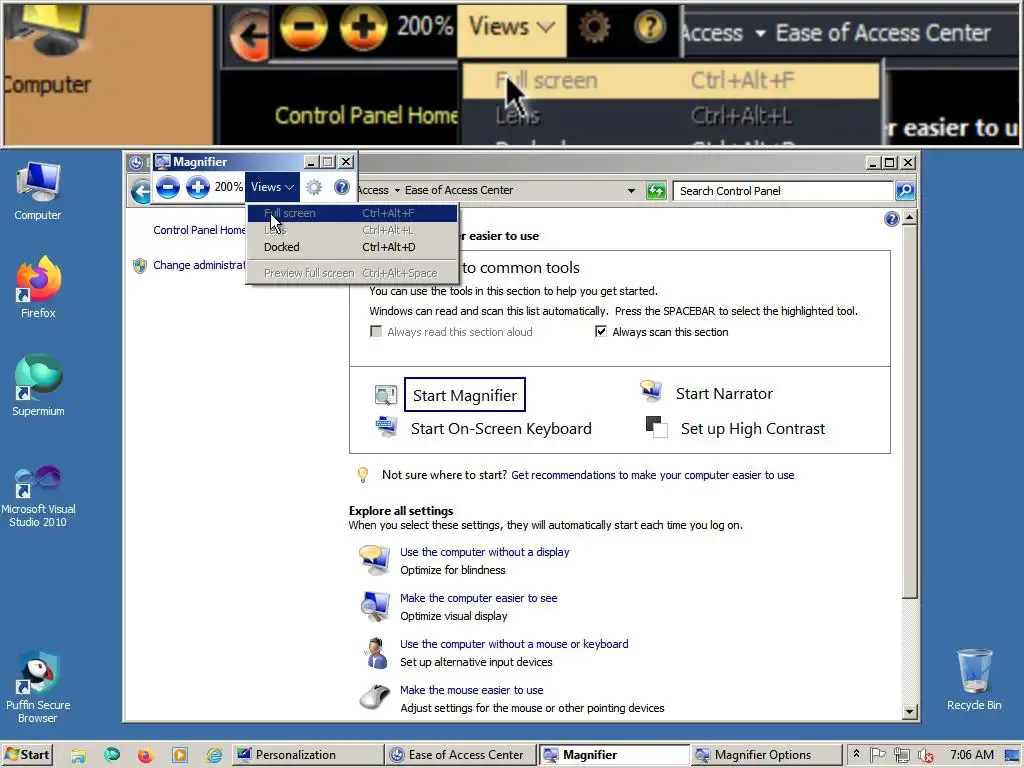Viewport: 1024px width, 768px height.
Task: Switch to Magnifier Options taskbar button
Action: tap(766, 755)
